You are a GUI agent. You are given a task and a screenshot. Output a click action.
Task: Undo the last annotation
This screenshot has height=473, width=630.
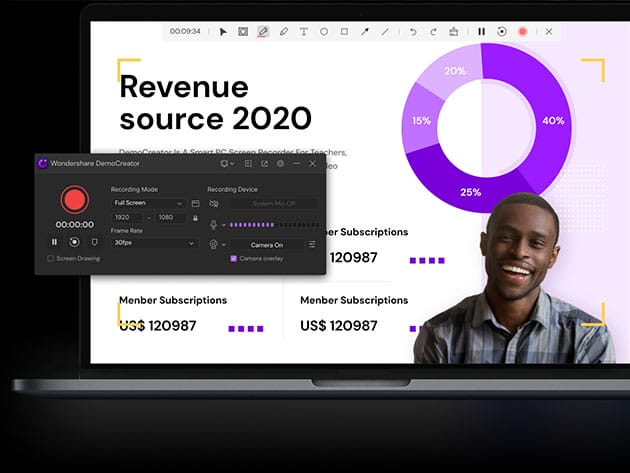414,32
